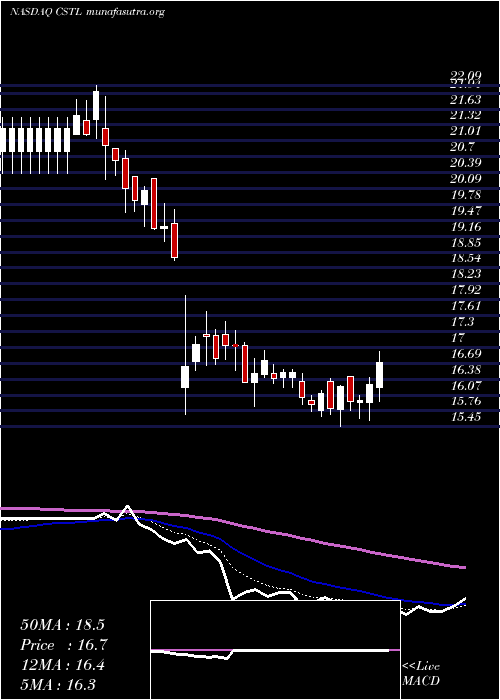The height and width of the screenshot is (700, 500).
Task: Click the 18.23 price axis label
Action: point(465,274)
